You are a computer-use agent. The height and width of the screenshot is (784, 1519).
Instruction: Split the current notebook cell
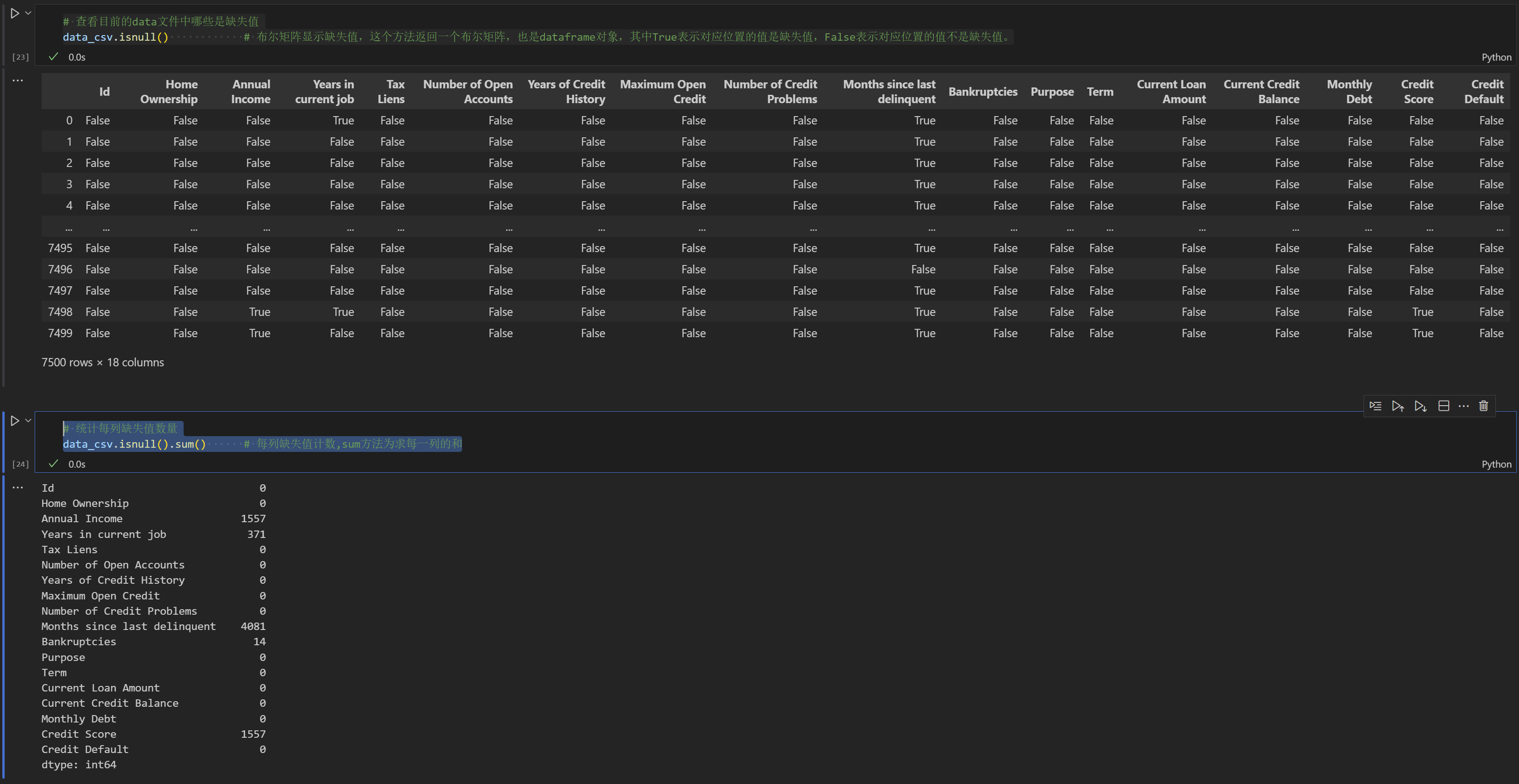pyautogui.click(x=1444, y=406)
